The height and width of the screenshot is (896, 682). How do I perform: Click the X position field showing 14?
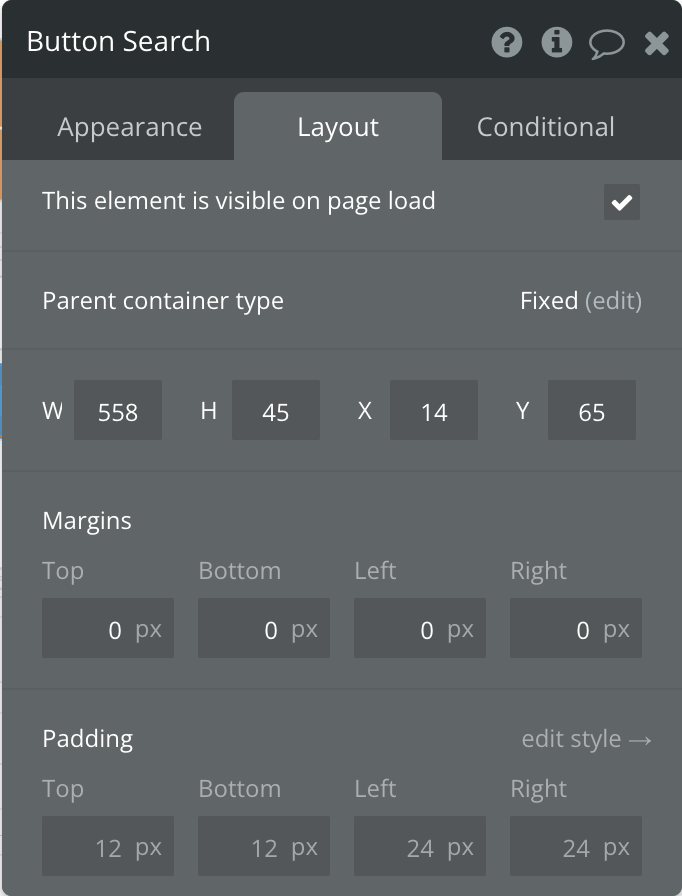434,410
